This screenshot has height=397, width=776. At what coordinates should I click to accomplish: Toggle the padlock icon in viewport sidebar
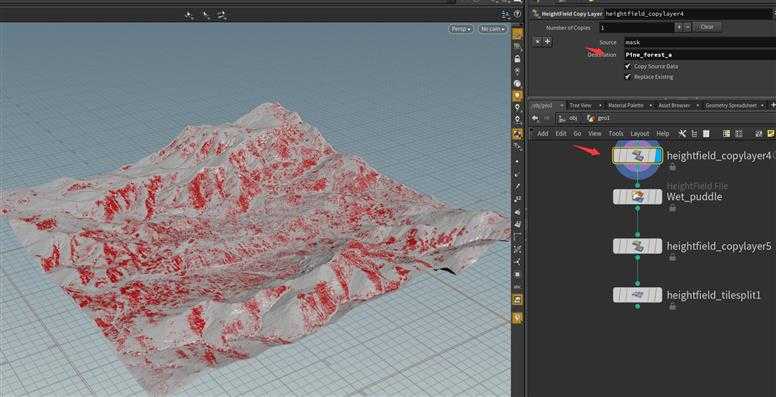pos(518,59)
